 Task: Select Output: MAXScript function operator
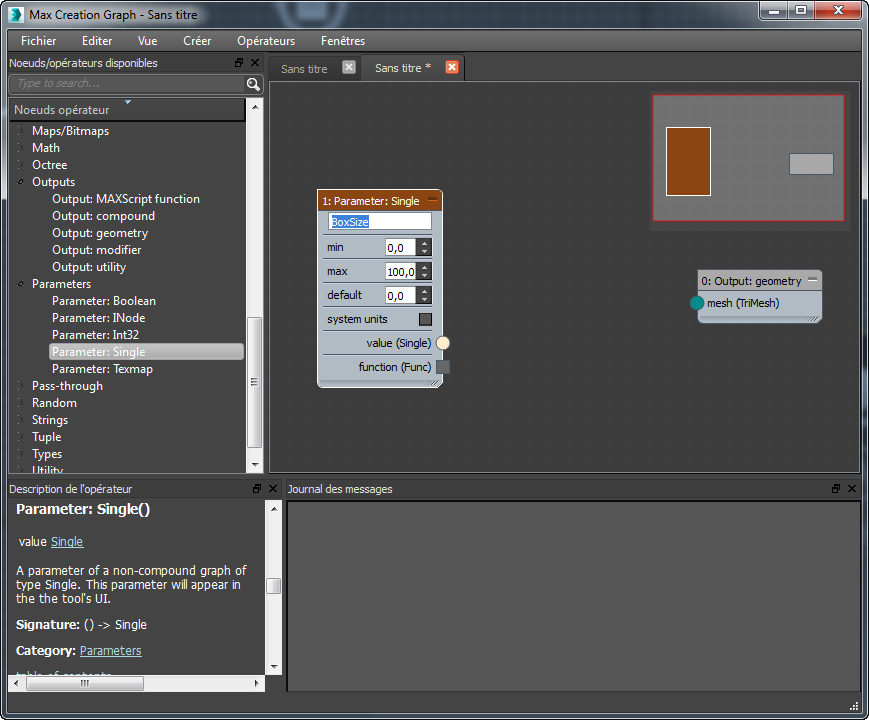point(126,199)
